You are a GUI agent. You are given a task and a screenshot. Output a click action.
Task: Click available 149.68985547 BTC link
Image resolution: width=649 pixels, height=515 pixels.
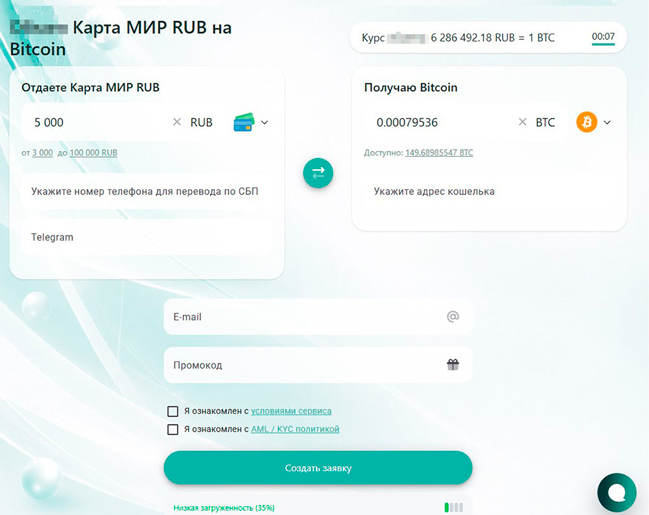pyautogui.click(x=439, y=153)
